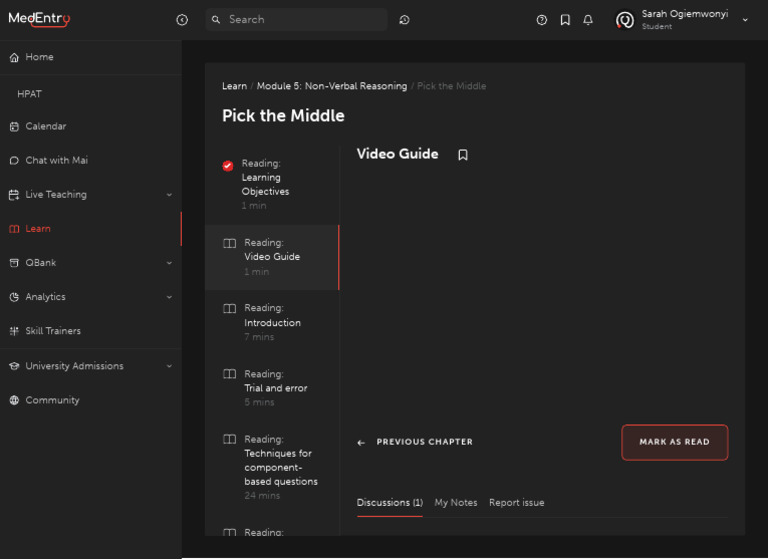Click the University Admissions graduation cap icon
Image resolution: width=768 pixels, height=559 pixels.
[x=14, y=366]
